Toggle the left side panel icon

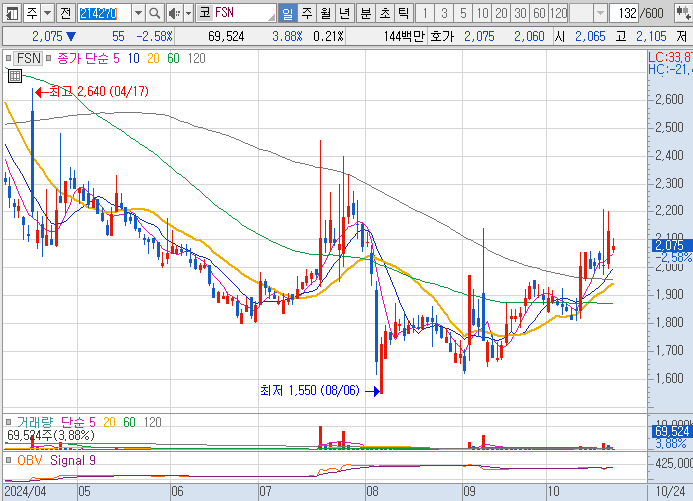pyautogui.click(x=12, y=13)
